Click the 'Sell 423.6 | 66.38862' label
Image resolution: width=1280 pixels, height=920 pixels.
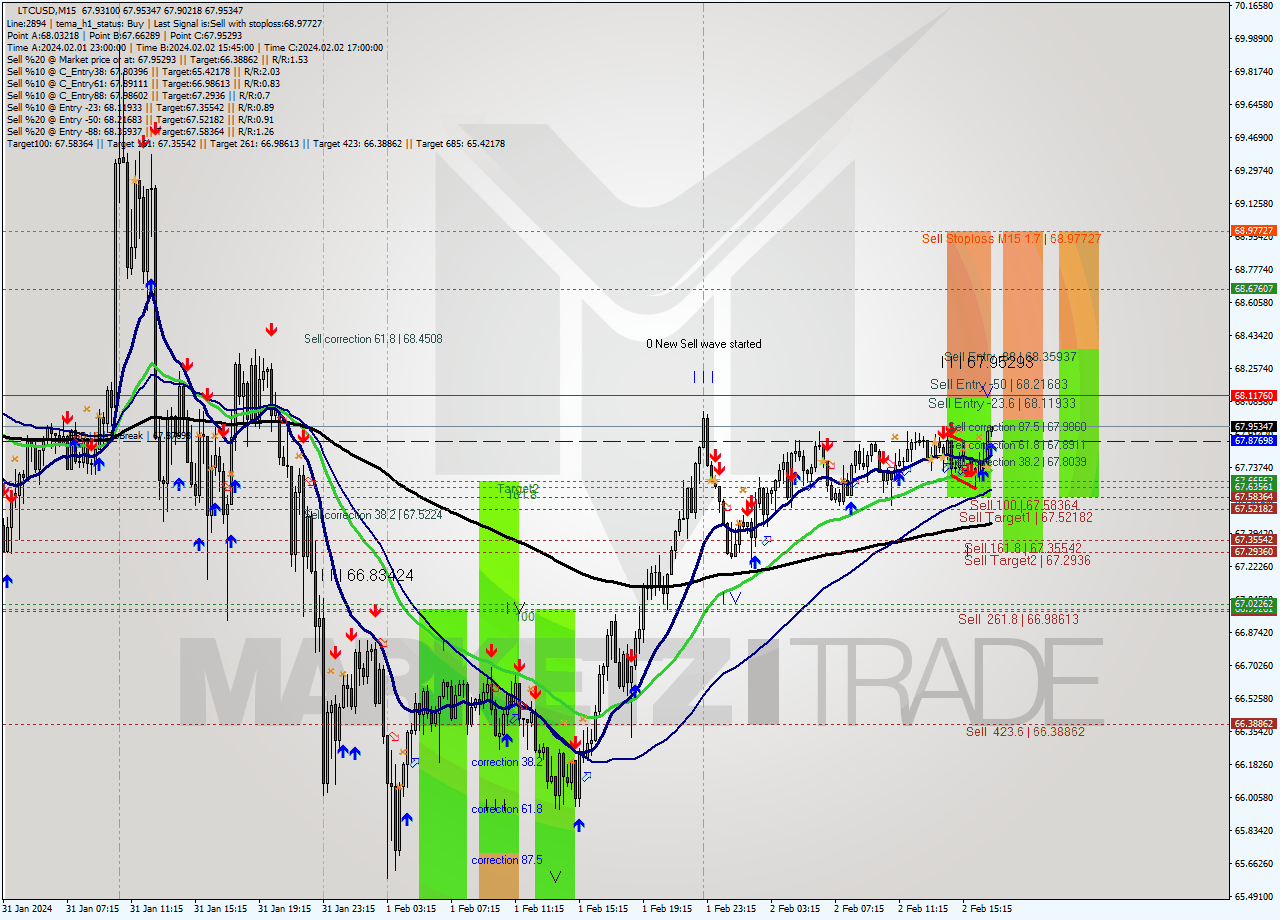pos(1025,732)
